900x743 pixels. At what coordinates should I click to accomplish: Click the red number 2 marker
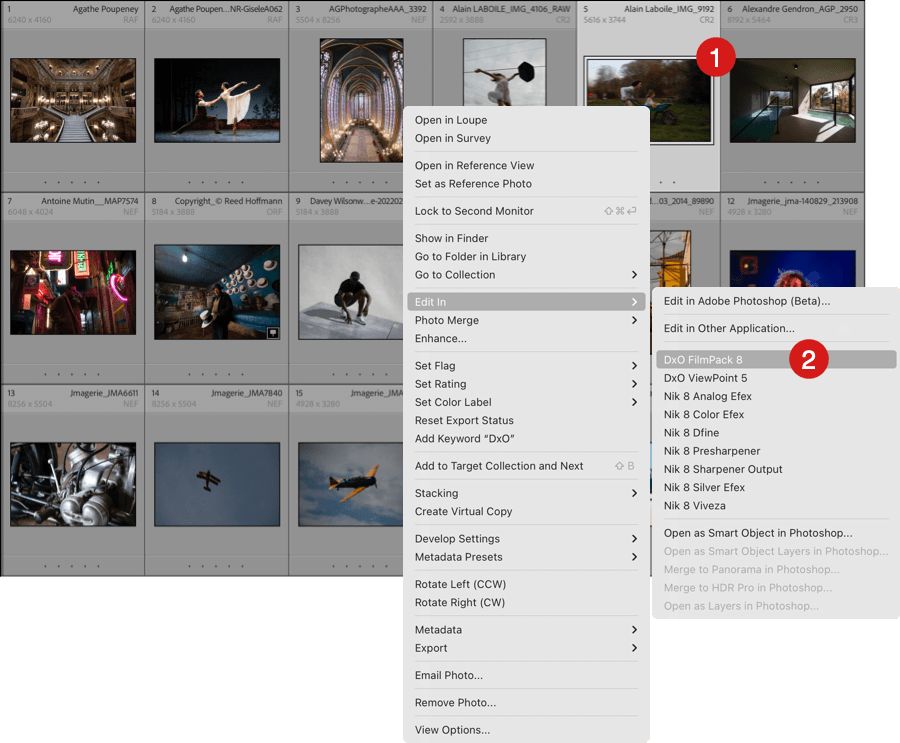click(808, 360)
